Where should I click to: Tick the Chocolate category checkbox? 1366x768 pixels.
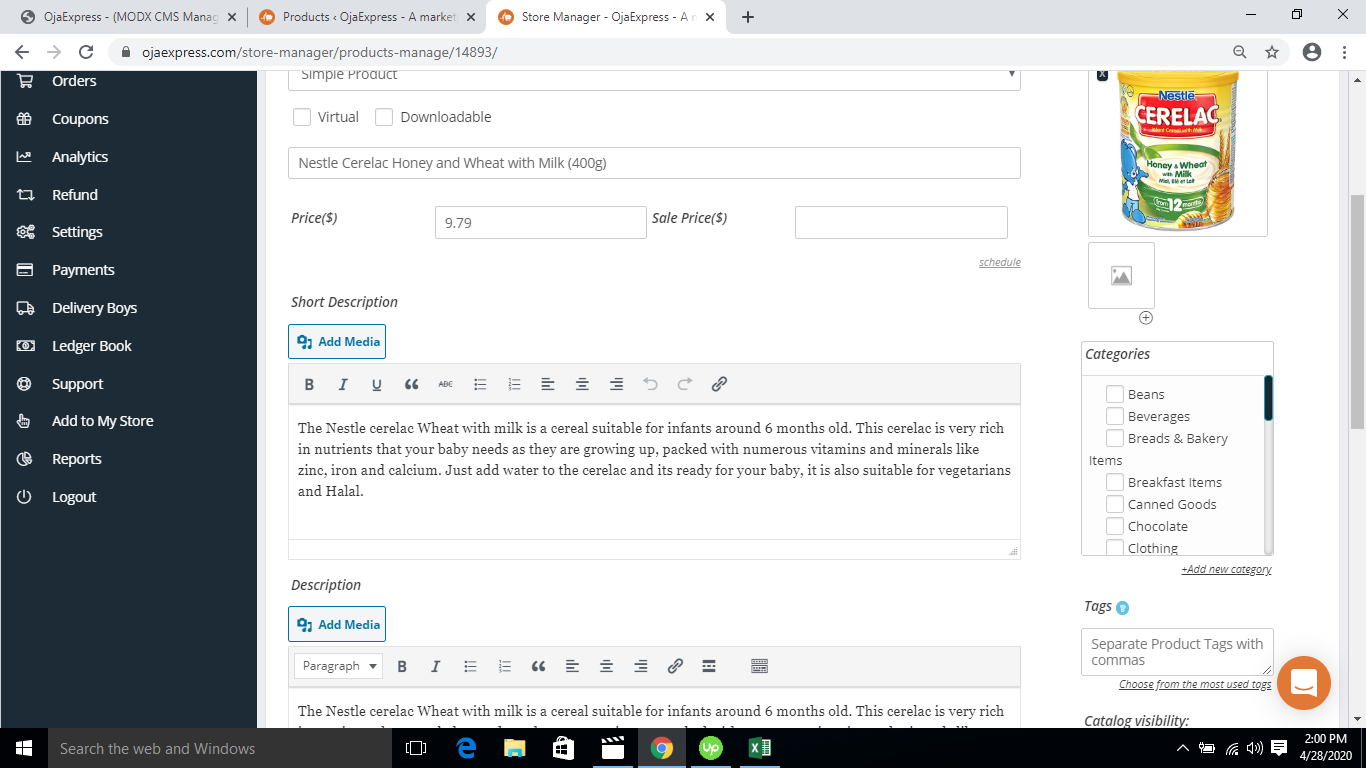[x=1115, y=526]
